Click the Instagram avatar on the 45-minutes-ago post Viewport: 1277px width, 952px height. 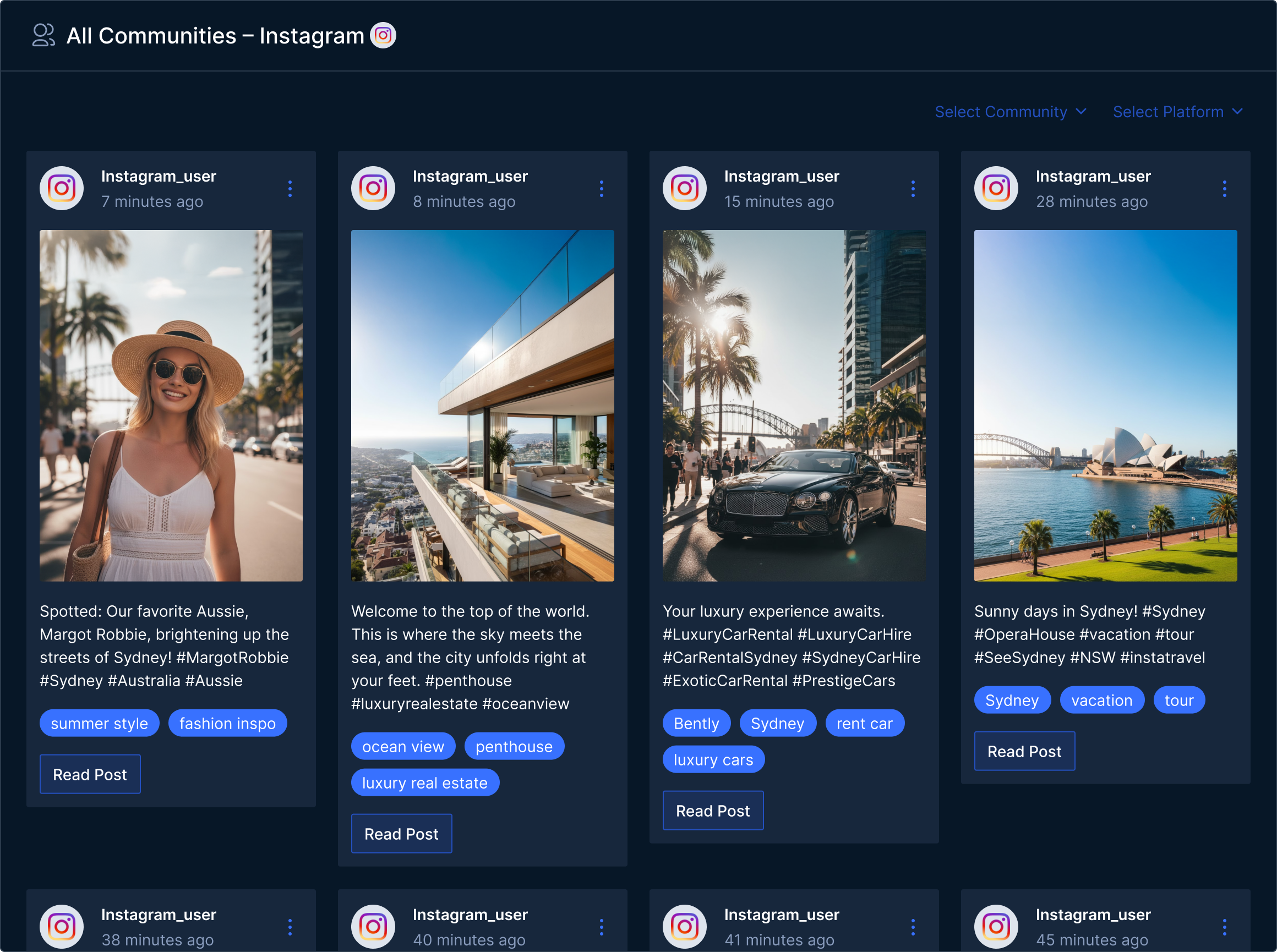pyautogui.click(x=996, y=927)
